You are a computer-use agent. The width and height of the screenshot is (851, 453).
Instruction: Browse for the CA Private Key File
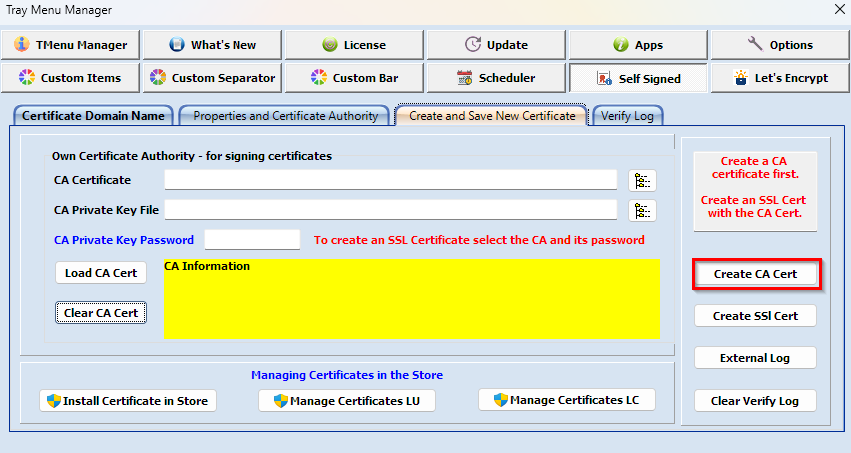[642, 210]
